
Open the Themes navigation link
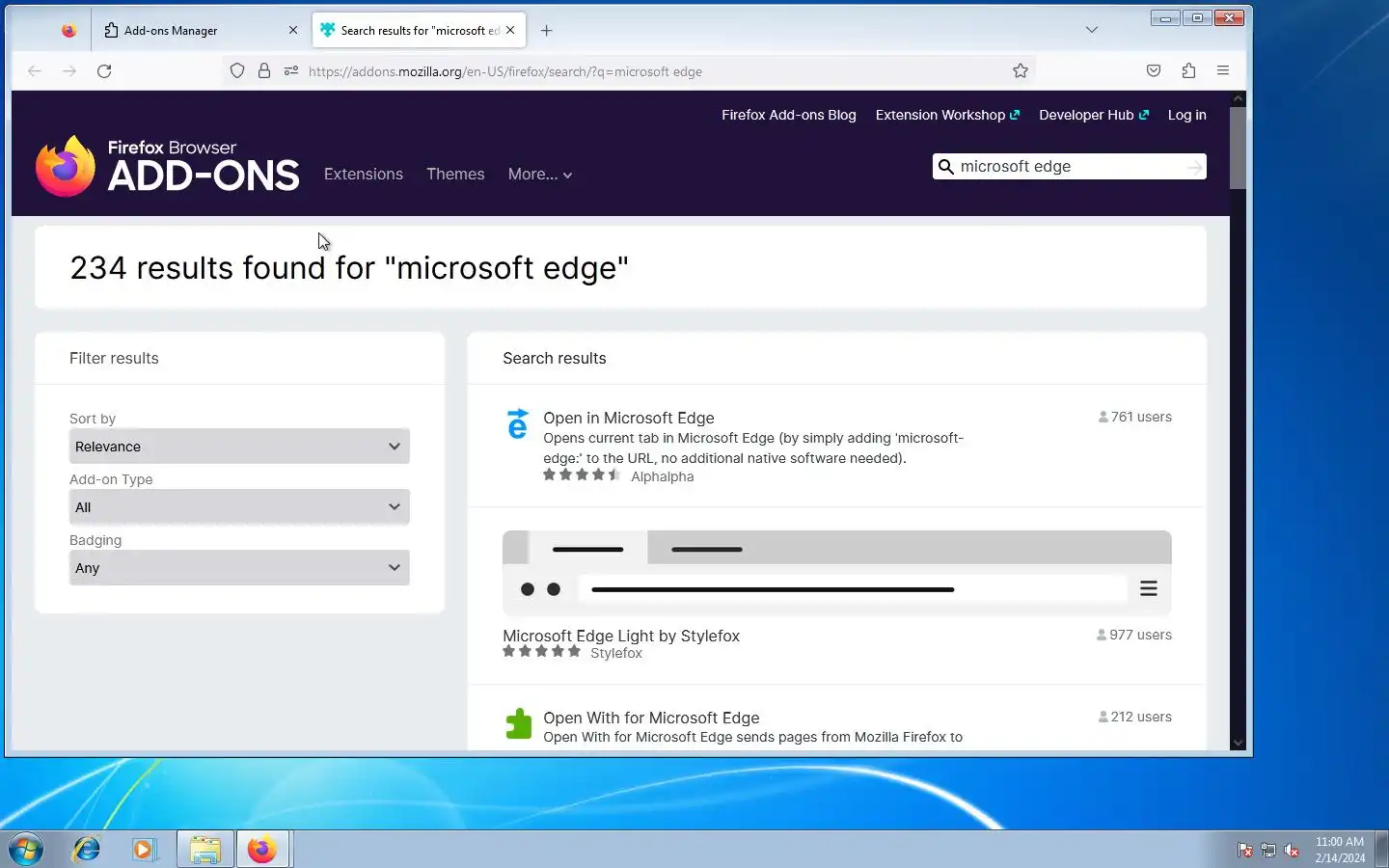tap(455, 175)
